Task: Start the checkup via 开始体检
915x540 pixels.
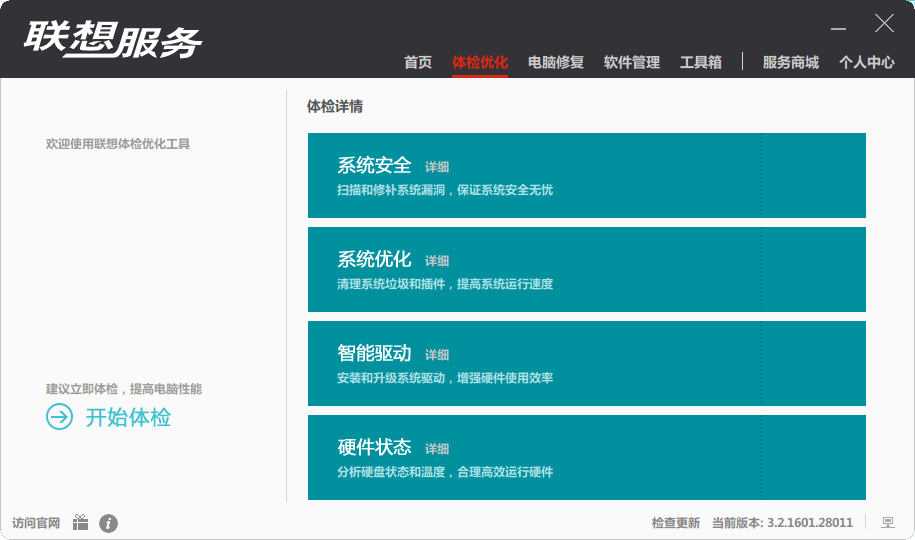Action: tap(128, 417)
